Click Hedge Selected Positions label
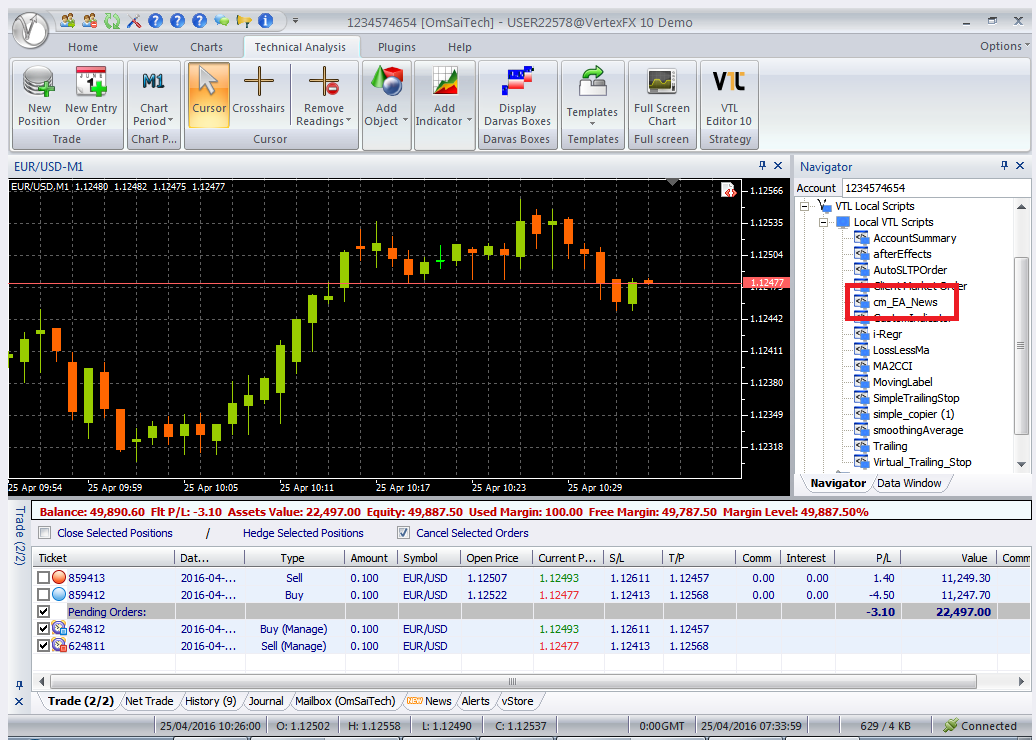Viewport: 1036px width, 740px height. (x=303, y=533)
